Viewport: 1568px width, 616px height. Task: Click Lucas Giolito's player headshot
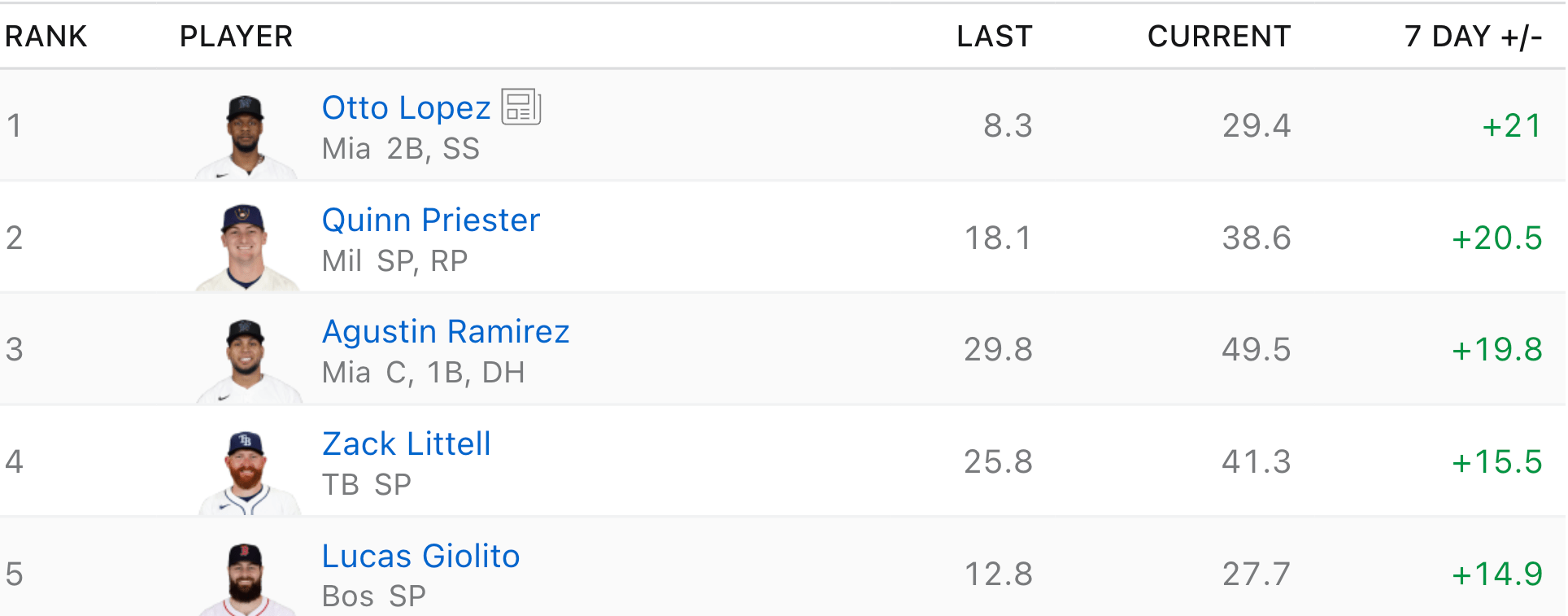(x=246, y=579)
